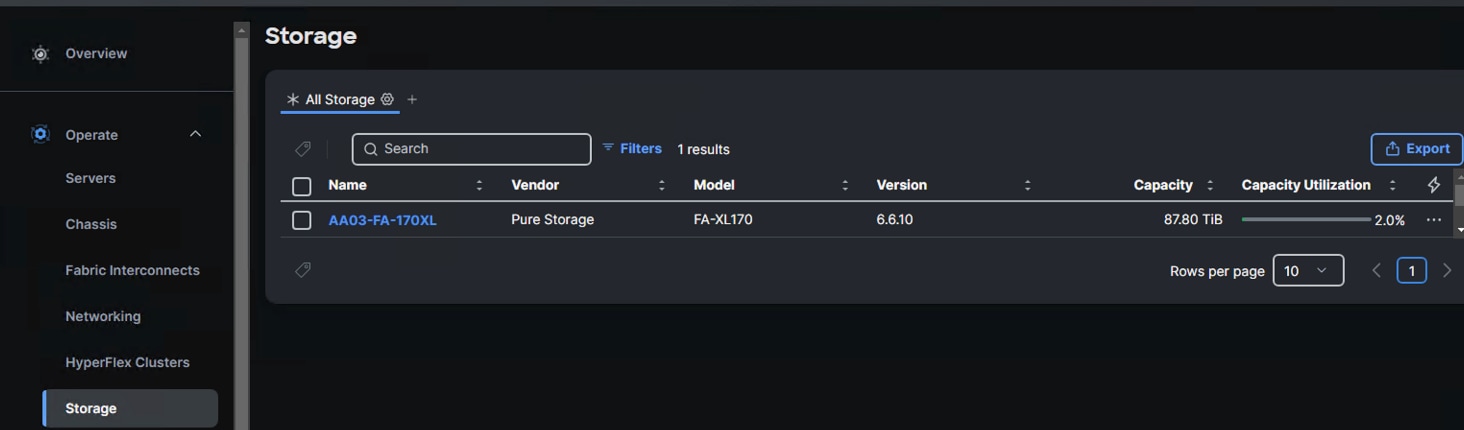Click the storage Search field
The width and height of the screenshot is (1464, 430).
471,149
